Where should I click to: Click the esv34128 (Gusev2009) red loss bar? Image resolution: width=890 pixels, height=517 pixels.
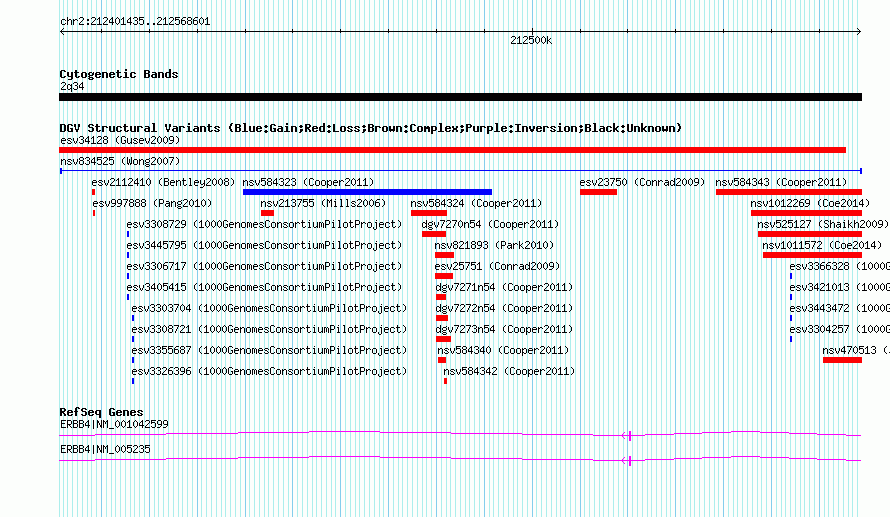452,150
